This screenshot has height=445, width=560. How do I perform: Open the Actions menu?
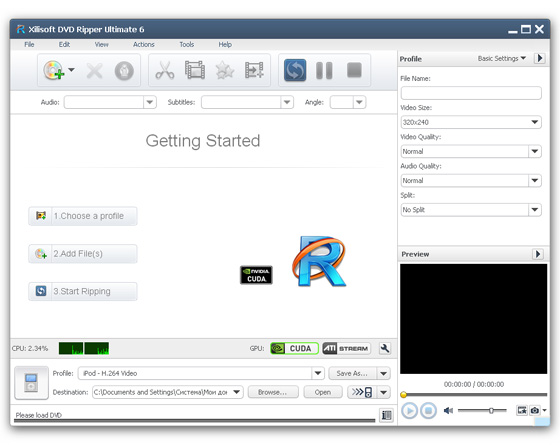[144, 45]
